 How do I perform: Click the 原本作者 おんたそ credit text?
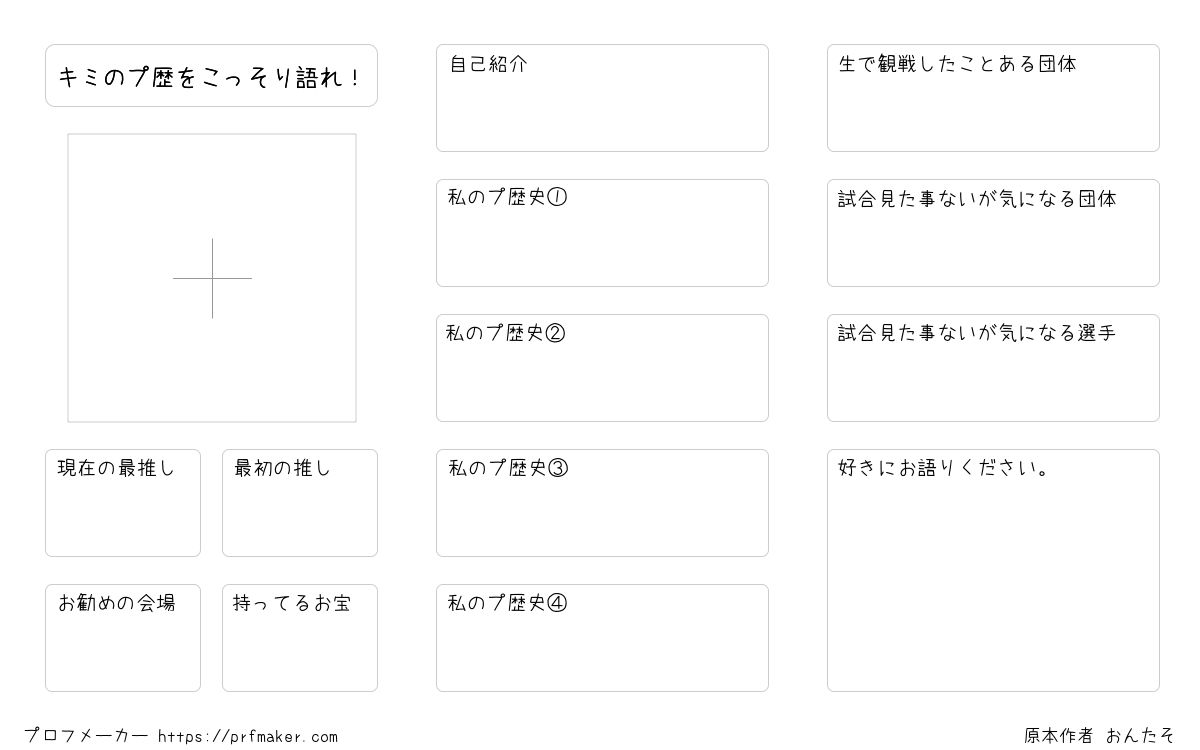(1099, 736)
